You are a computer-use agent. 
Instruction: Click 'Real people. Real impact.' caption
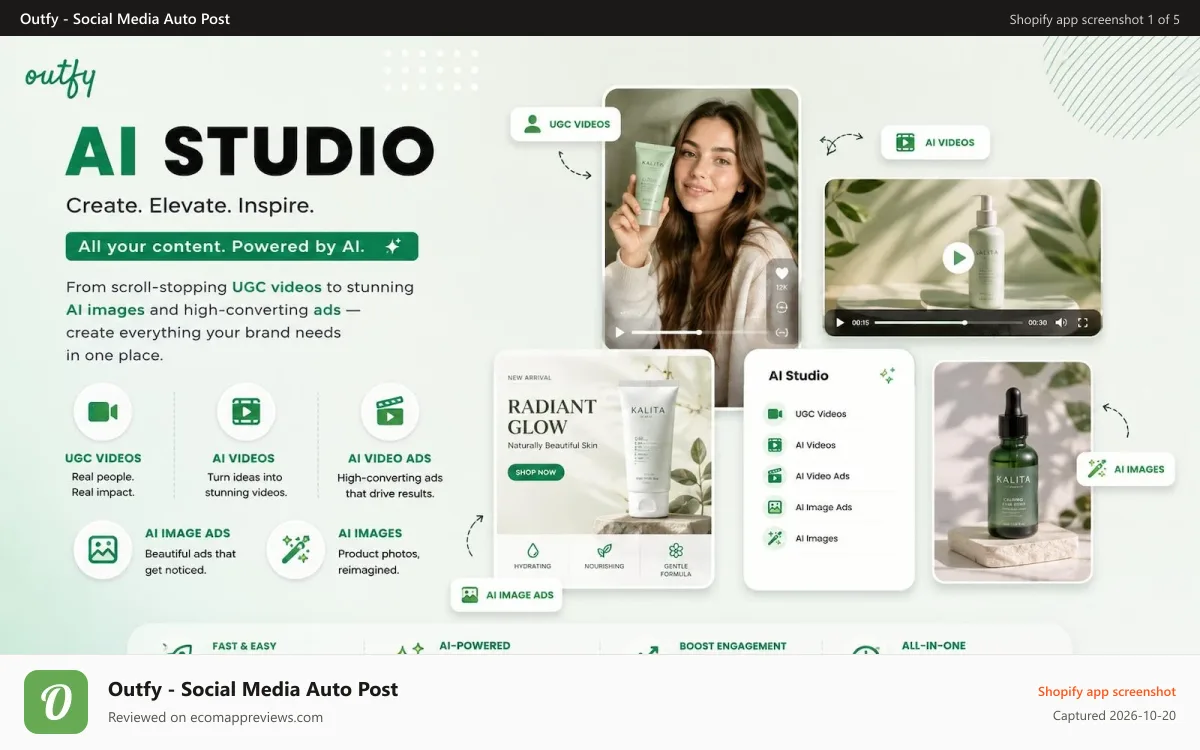point(103,484)
